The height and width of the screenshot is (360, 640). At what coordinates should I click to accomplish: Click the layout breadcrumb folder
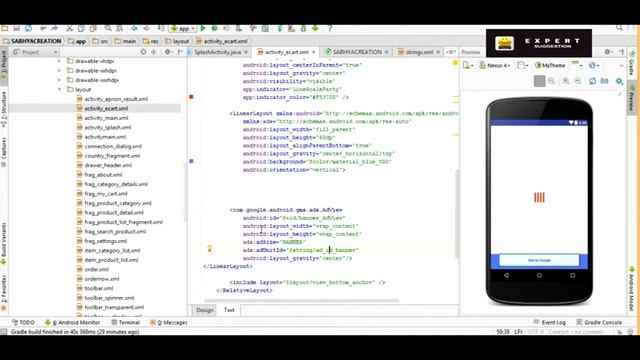[x=177, y=41]
